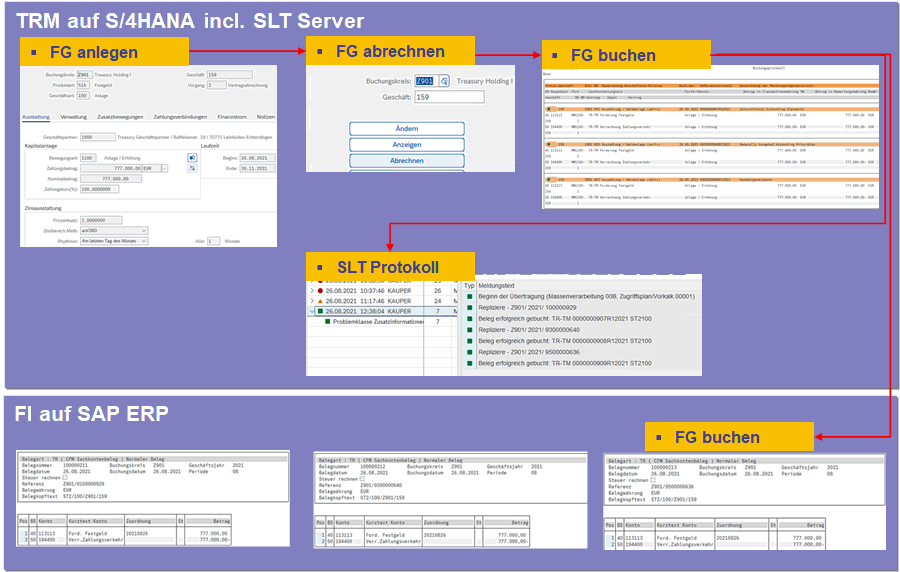Image resolution: width=900 pixels, height=572 pixels.
Task: Click Buchungskreis field in FG abrechnen screen
Action: click(426, 81)
